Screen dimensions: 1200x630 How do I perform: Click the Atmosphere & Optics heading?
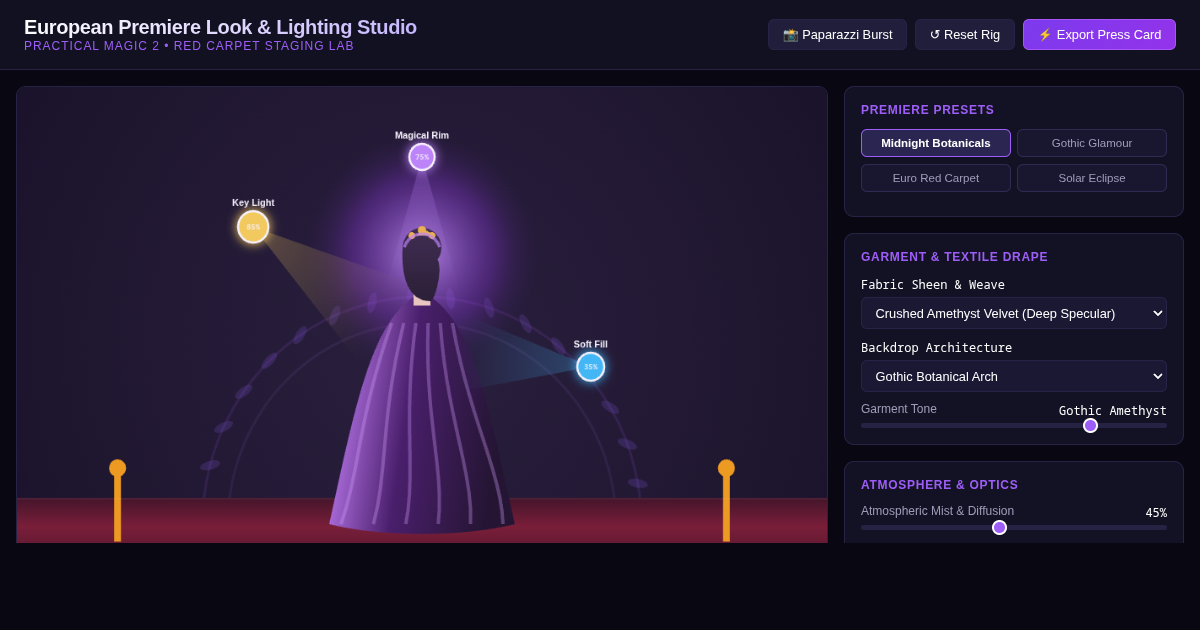click(939, 485)
